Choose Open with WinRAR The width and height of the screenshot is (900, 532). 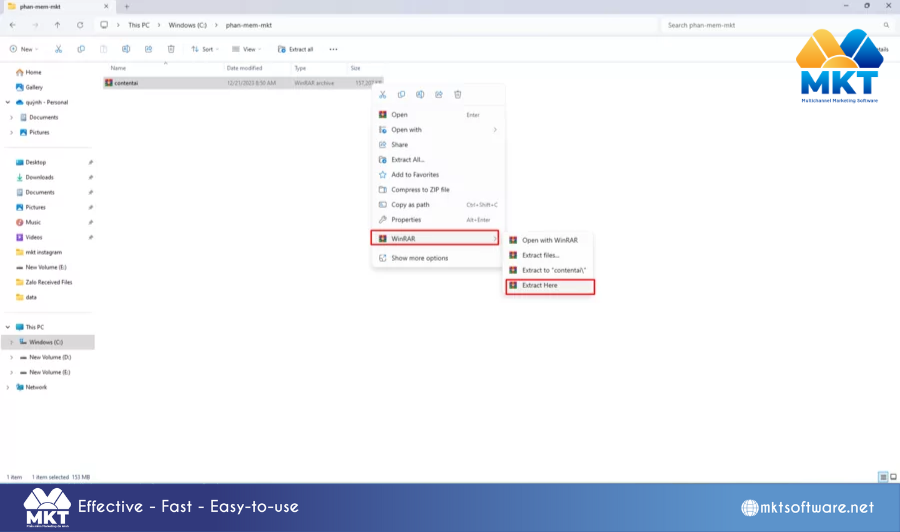[x=550, y=240]
